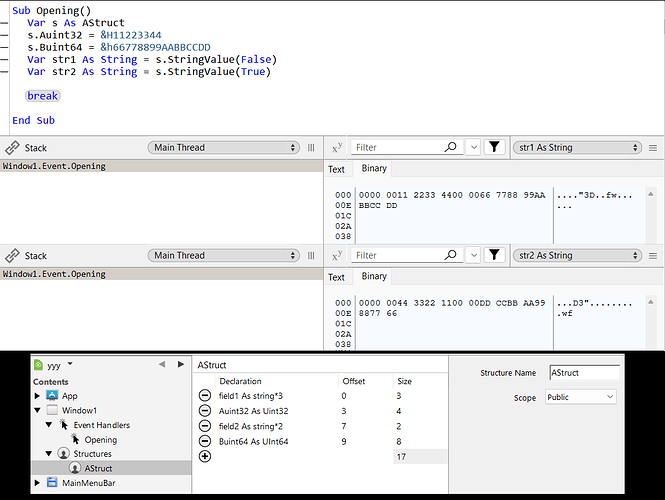
Task: Click the search magnifier in the str1 filter
Action: pyautogui.click(x=450, y=147)
